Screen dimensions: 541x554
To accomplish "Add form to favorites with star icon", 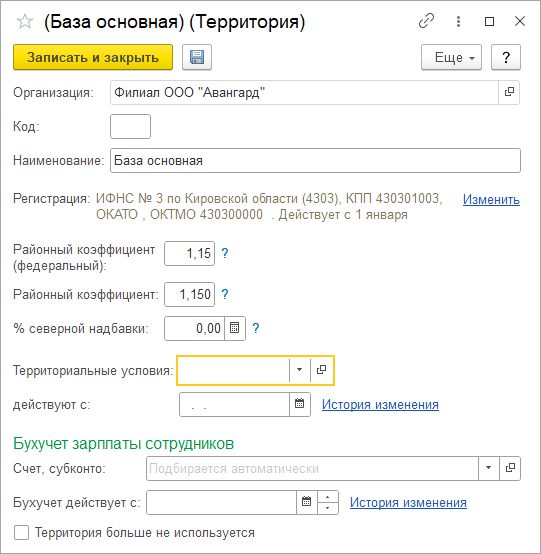I will pos(25,22).
